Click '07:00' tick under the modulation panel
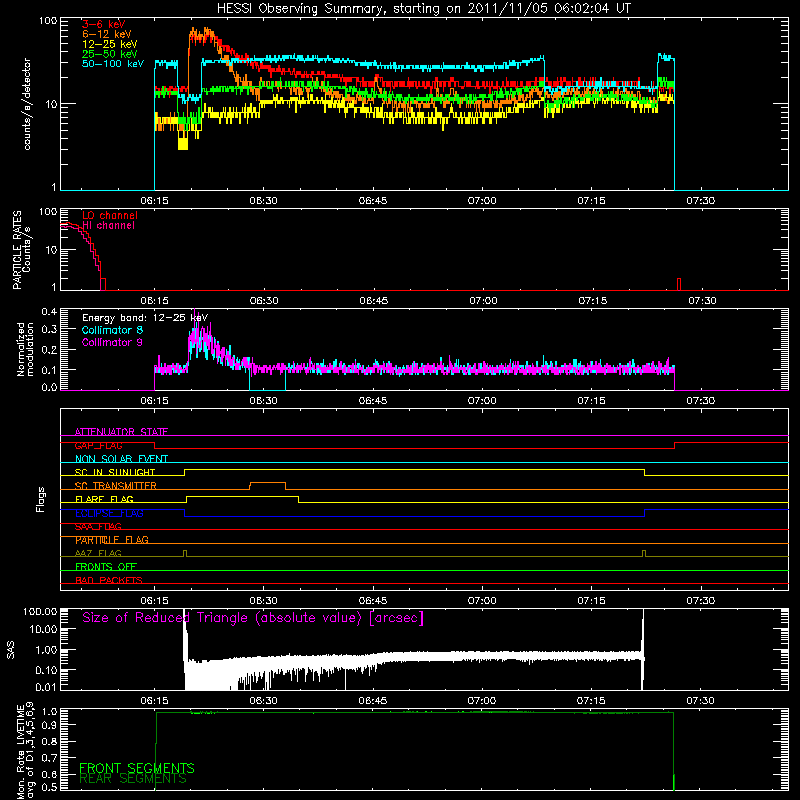 pyautogui.click(x=482, y=401)
